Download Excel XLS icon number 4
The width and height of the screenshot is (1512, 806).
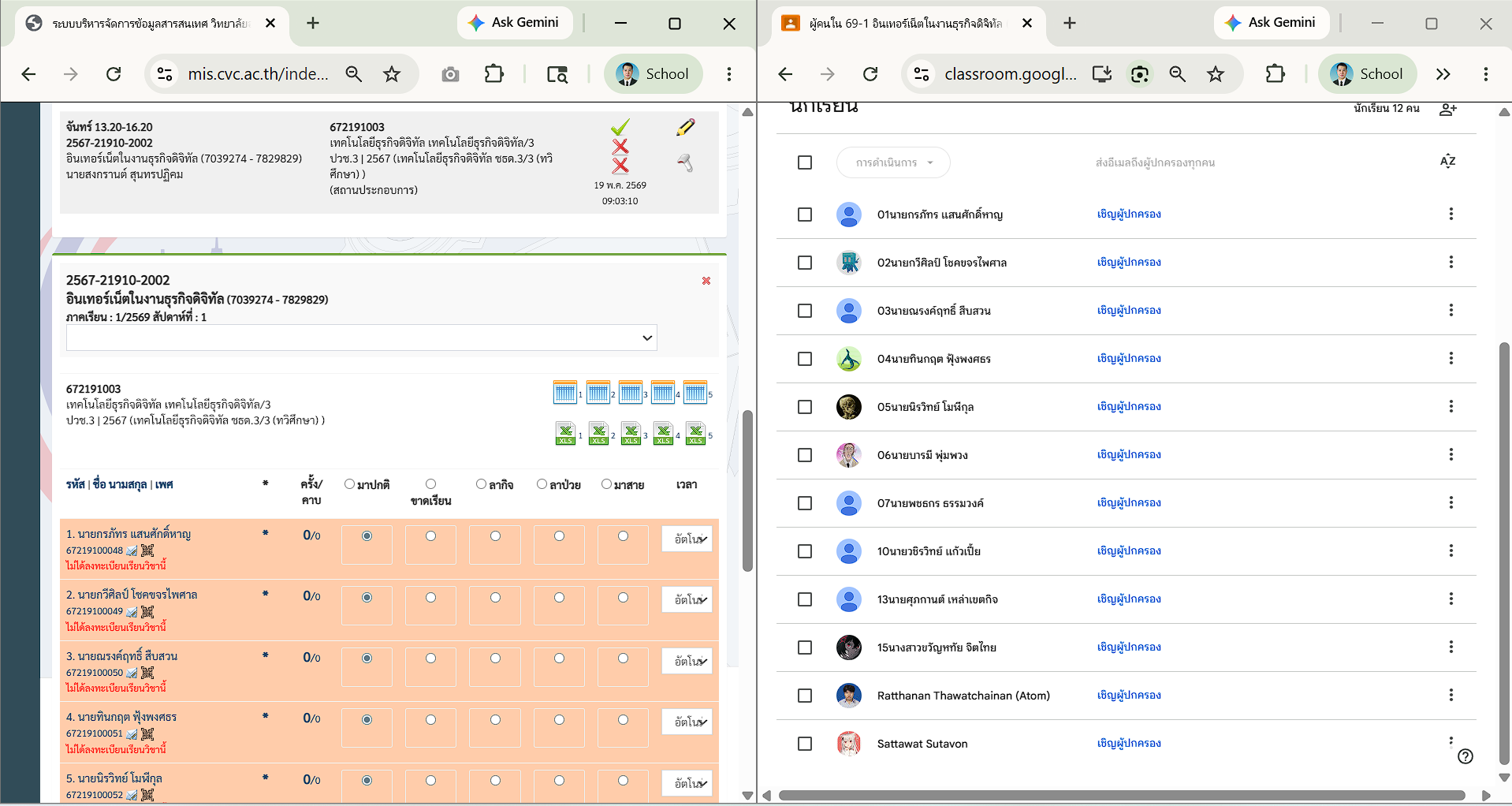663,434
